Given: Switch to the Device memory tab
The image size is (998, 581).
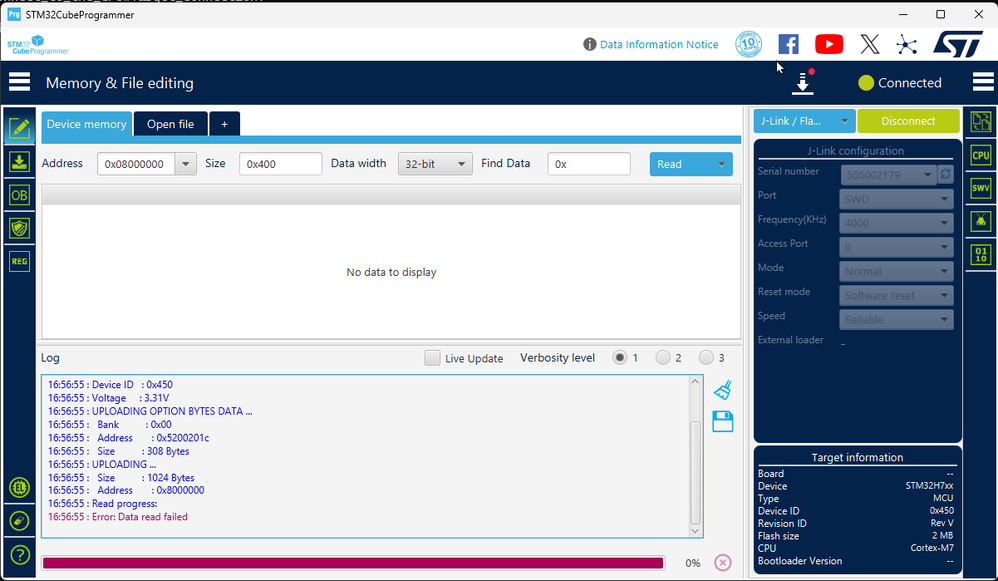Looking at the screenshot, I should coord(87,124).
